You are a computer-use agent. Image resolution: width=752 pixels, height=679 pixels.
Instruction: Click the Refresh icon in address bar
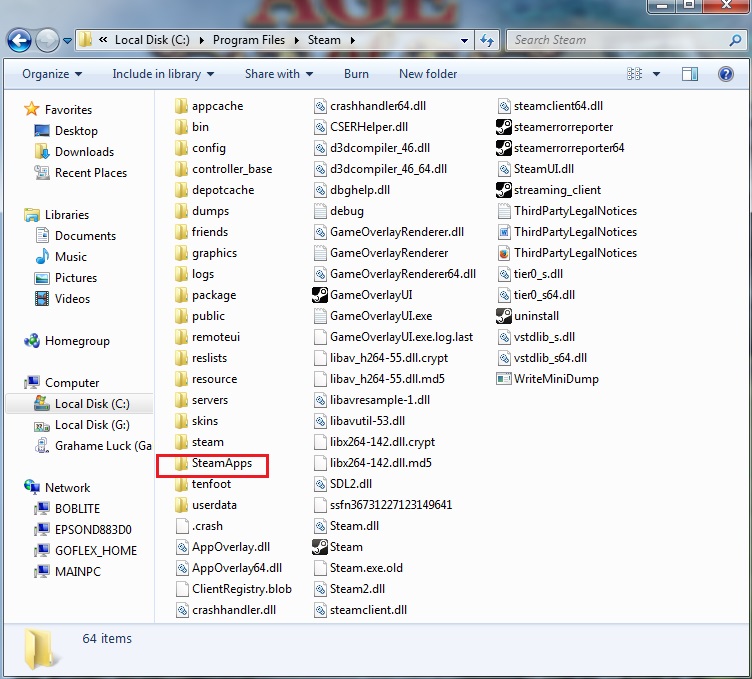(487, 40)
